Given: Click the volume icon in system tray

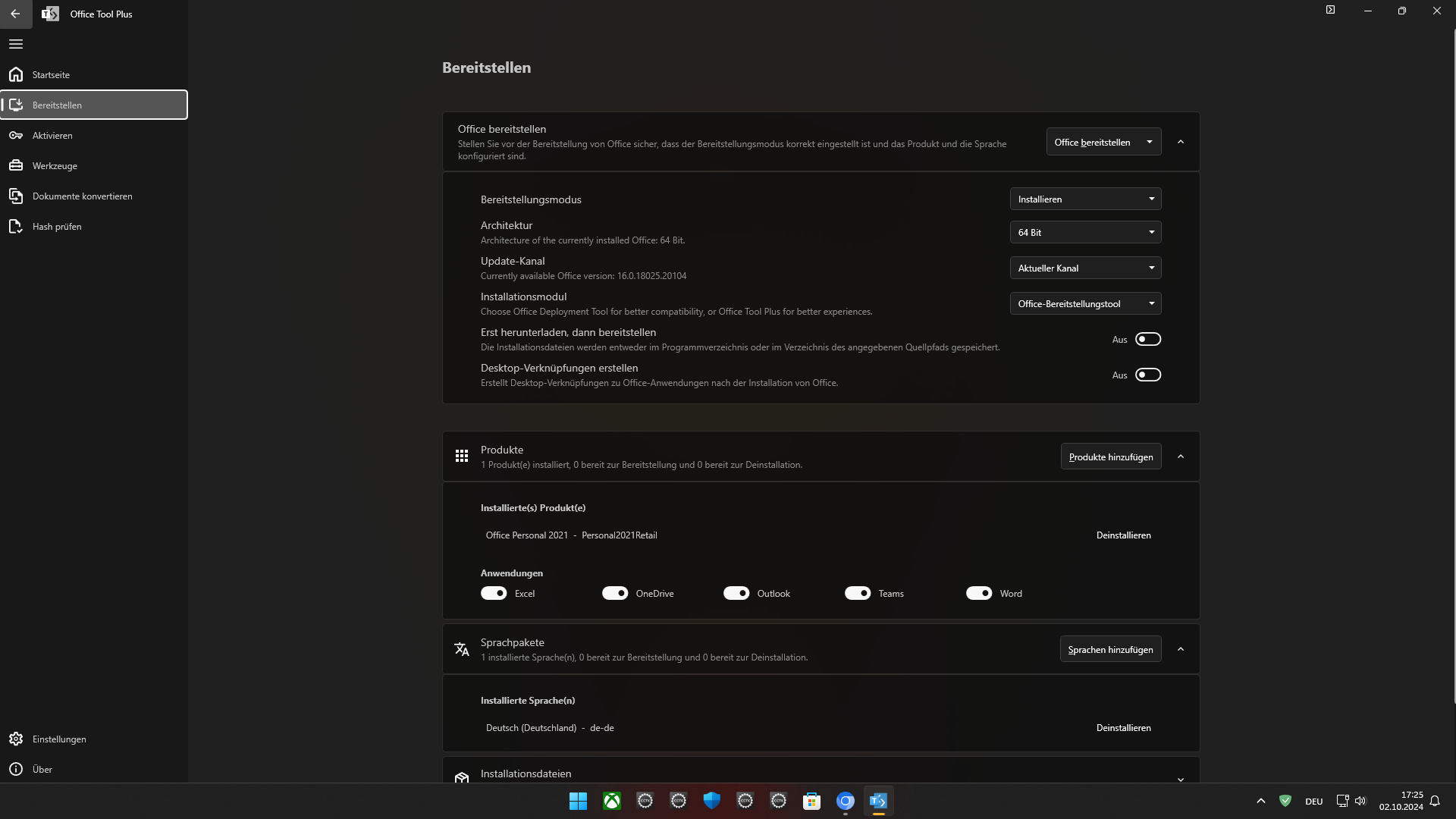Looking at the screenshot, I should (1360, 801).
